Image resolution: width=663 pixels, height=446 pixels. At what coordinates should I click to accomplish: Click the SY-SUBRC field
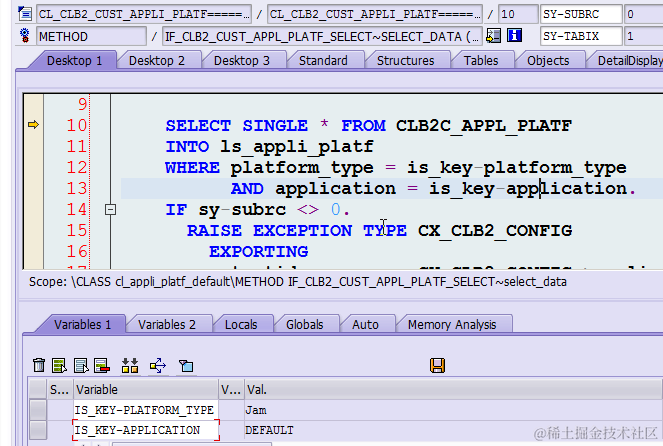581,14
